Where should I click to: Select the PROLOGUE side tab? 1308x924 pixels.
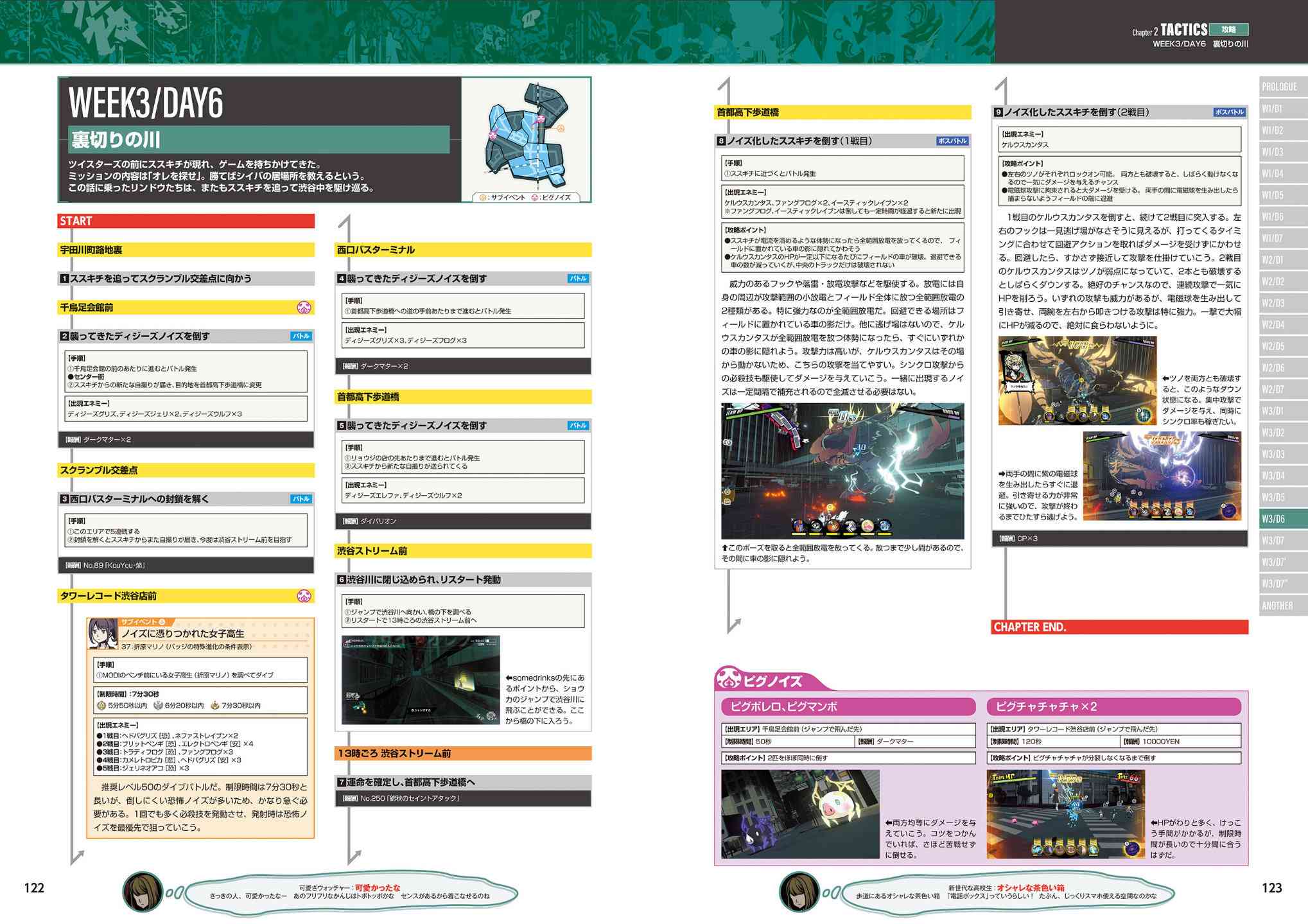[1281, 87]
